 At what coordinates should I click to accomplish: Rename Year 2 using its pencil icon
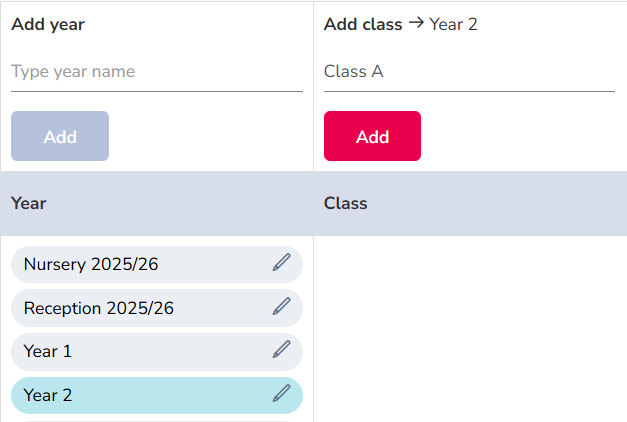pyautogui.click(x=282, y=394)
